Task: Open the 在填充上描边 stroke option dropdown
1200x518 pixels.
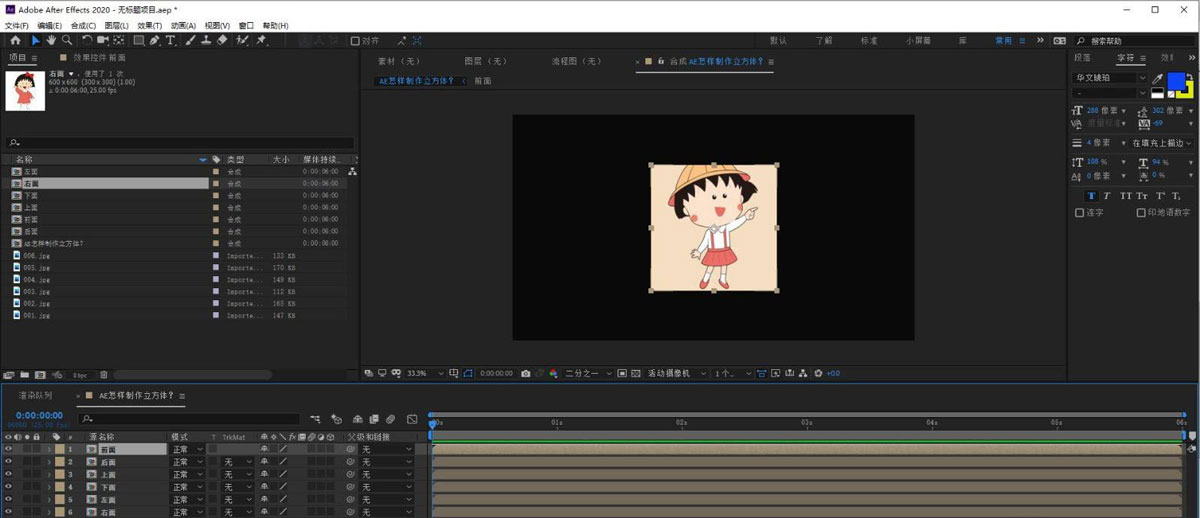Action: (x=1162, y=143)
